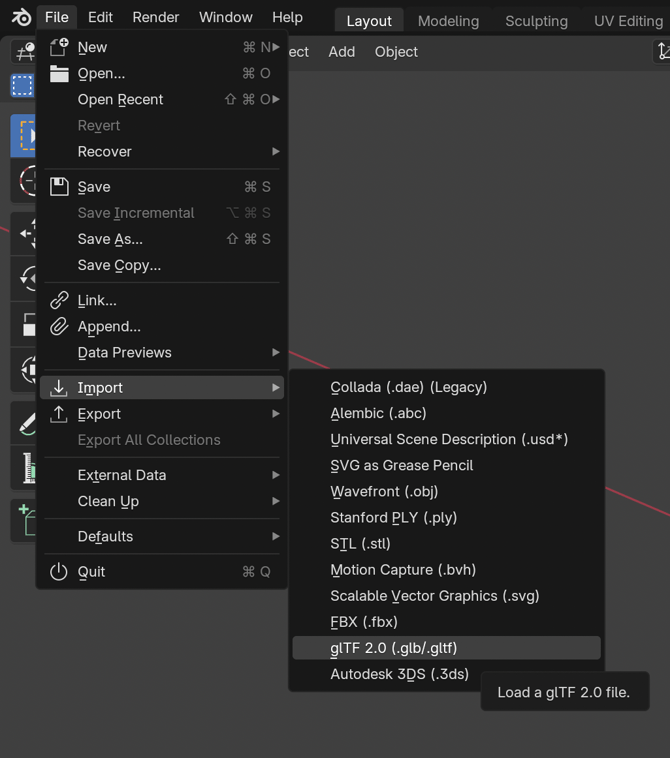Click the Link chain icon
This screenshot has height=758, width=670.
click(x=59, y=300)
